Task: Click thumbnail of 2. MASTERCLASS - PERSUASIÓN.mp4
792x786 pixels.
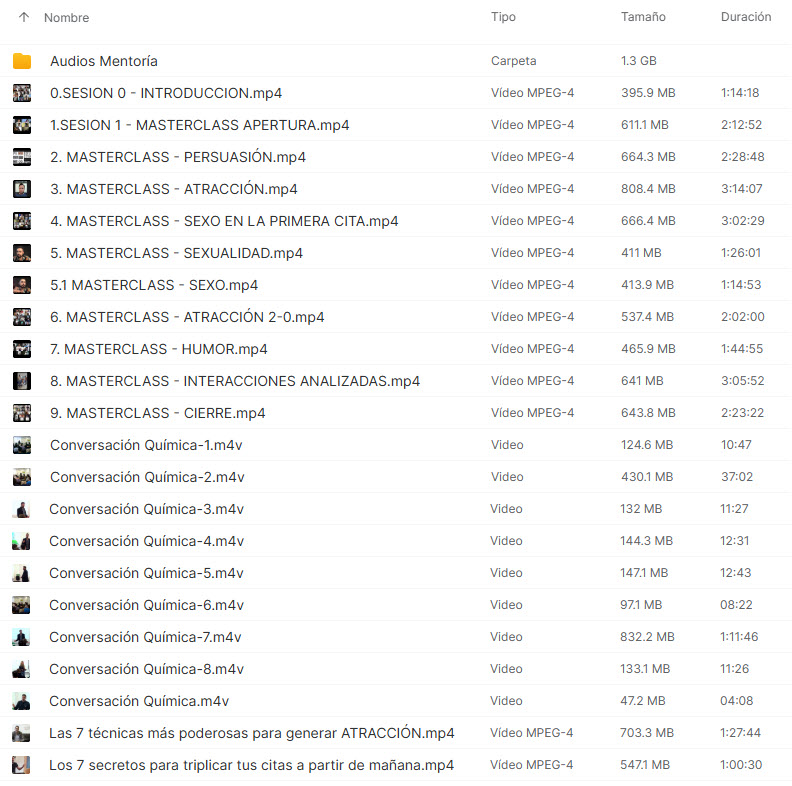Action: pyautogui.click(x=22, y=157)
